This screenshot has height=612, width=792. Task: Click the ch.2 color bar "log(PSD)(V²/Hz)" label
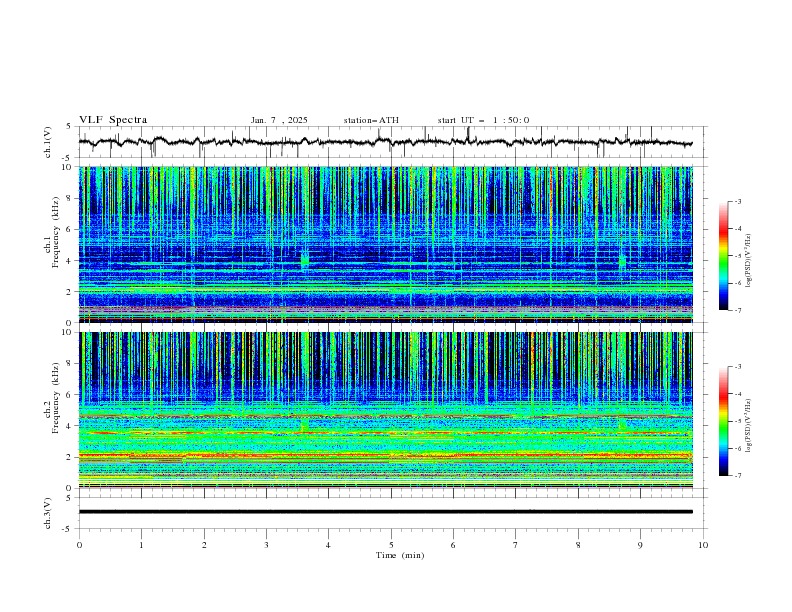pyautogui.click(x=749, y=426)
